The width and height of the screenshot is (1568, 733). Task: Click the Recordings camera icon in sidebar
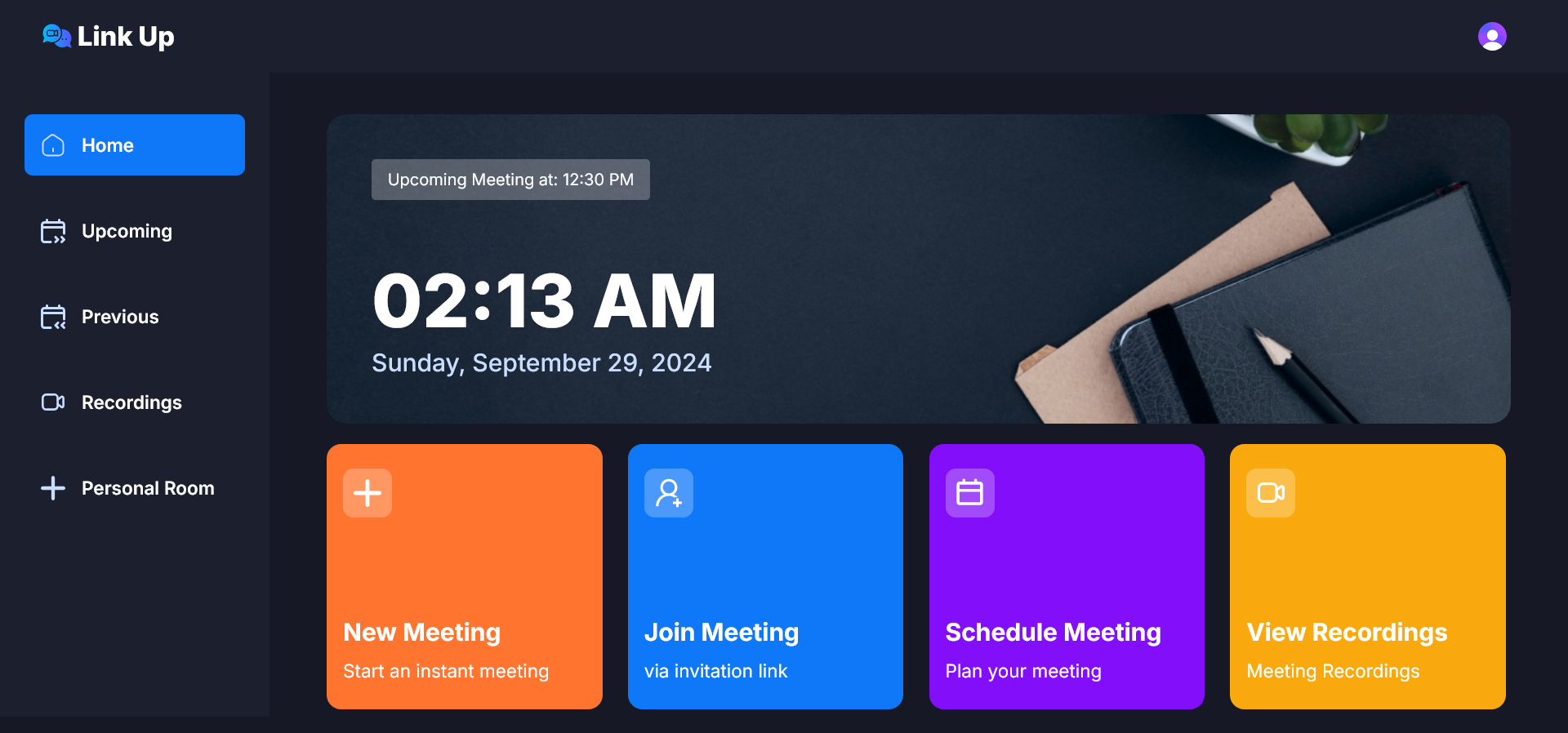(x=53, y=402)
